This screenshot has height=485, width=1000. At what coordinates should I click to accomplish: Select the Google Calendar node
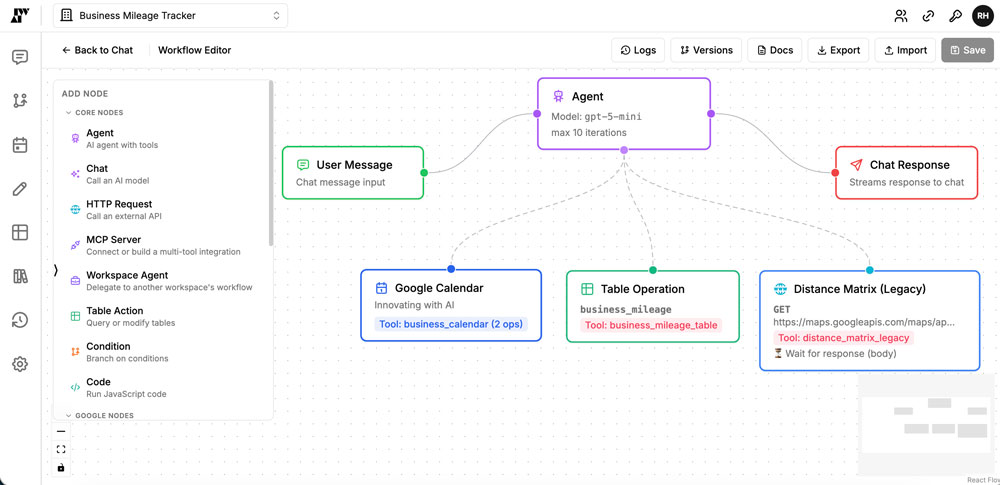pos(451,305)
